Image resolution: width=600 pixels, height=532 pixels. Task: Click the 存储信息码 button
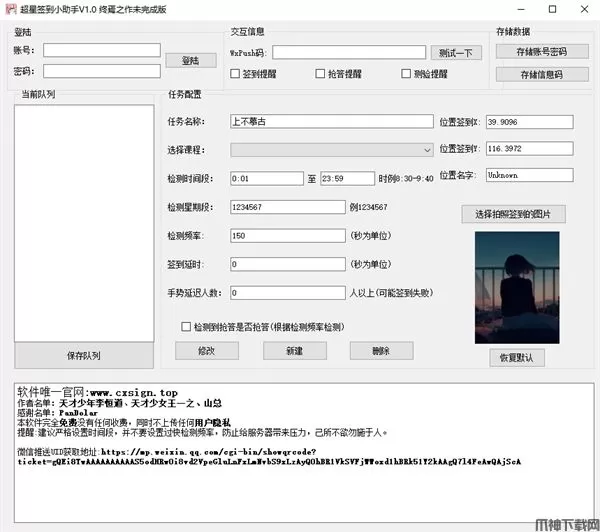click(542, 75)
